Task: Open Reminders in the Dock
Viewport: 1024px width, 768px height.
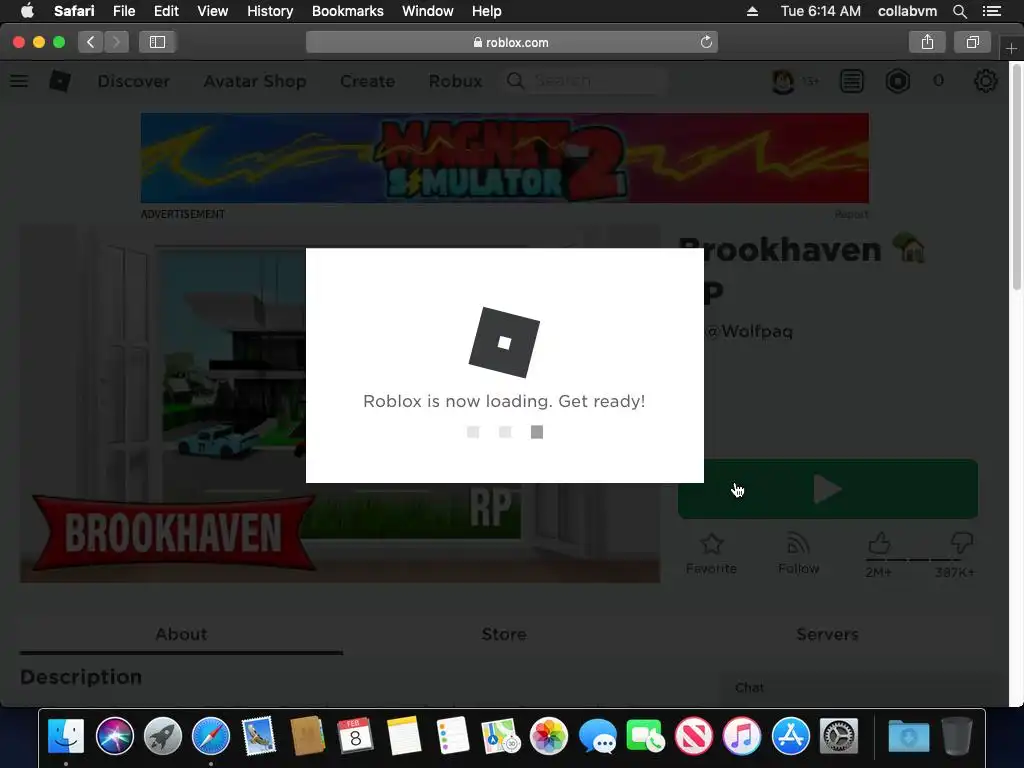Action: point(452,735)
